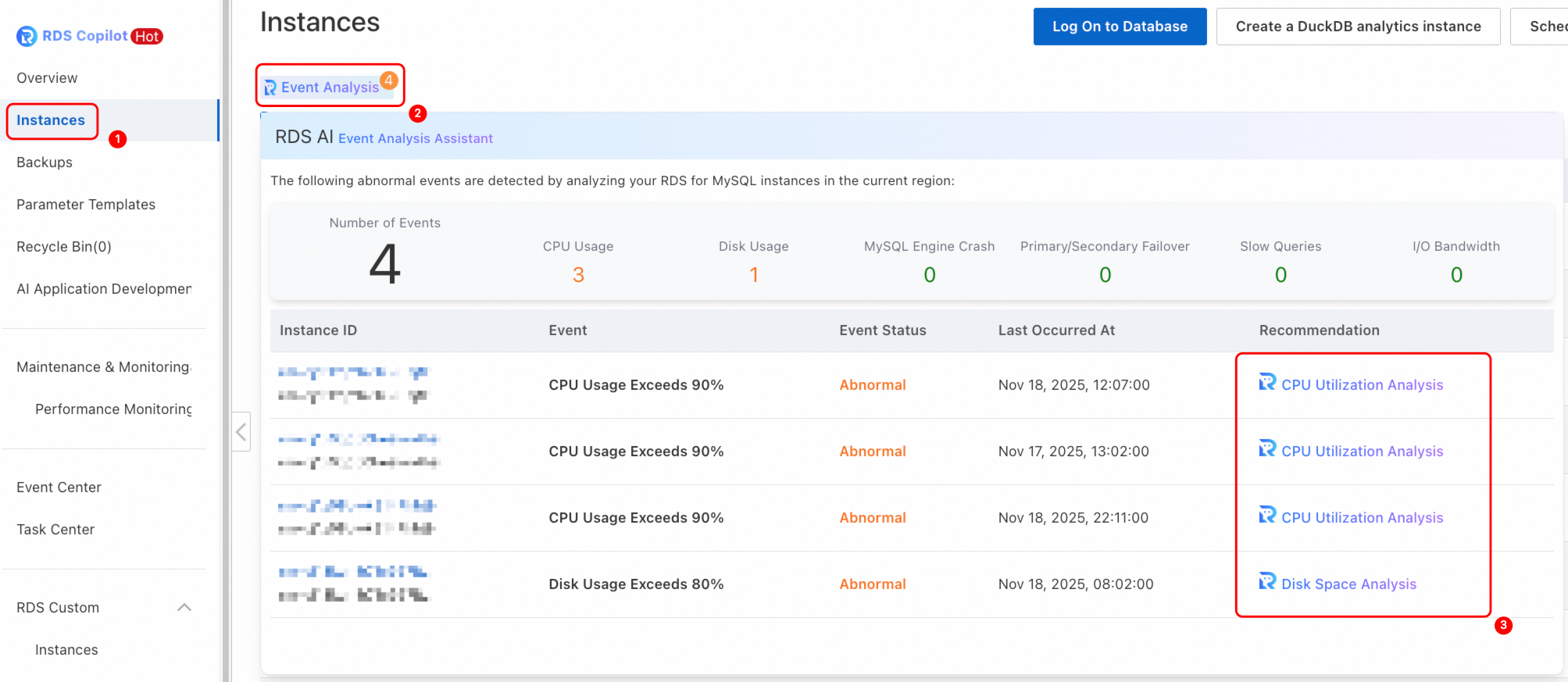Go to Event Center

[59, 487]
